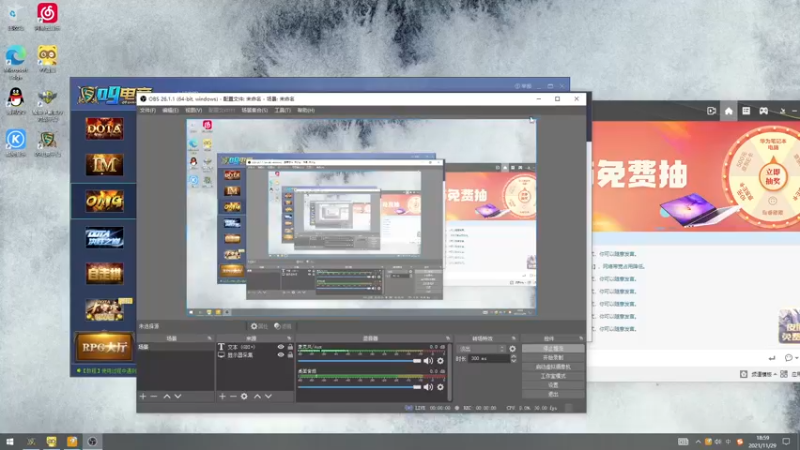Pop out the transitions dock icon
This screenshot has height=450, width=800.
click(x=513, y=338)
